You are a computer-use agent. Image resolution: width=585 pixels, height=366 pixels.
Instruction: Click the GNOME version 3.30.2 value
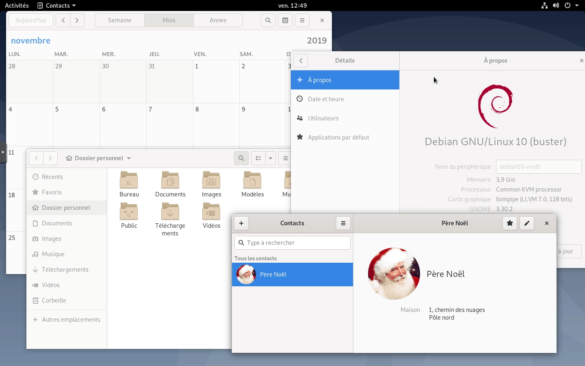click(x=504, y=209)
